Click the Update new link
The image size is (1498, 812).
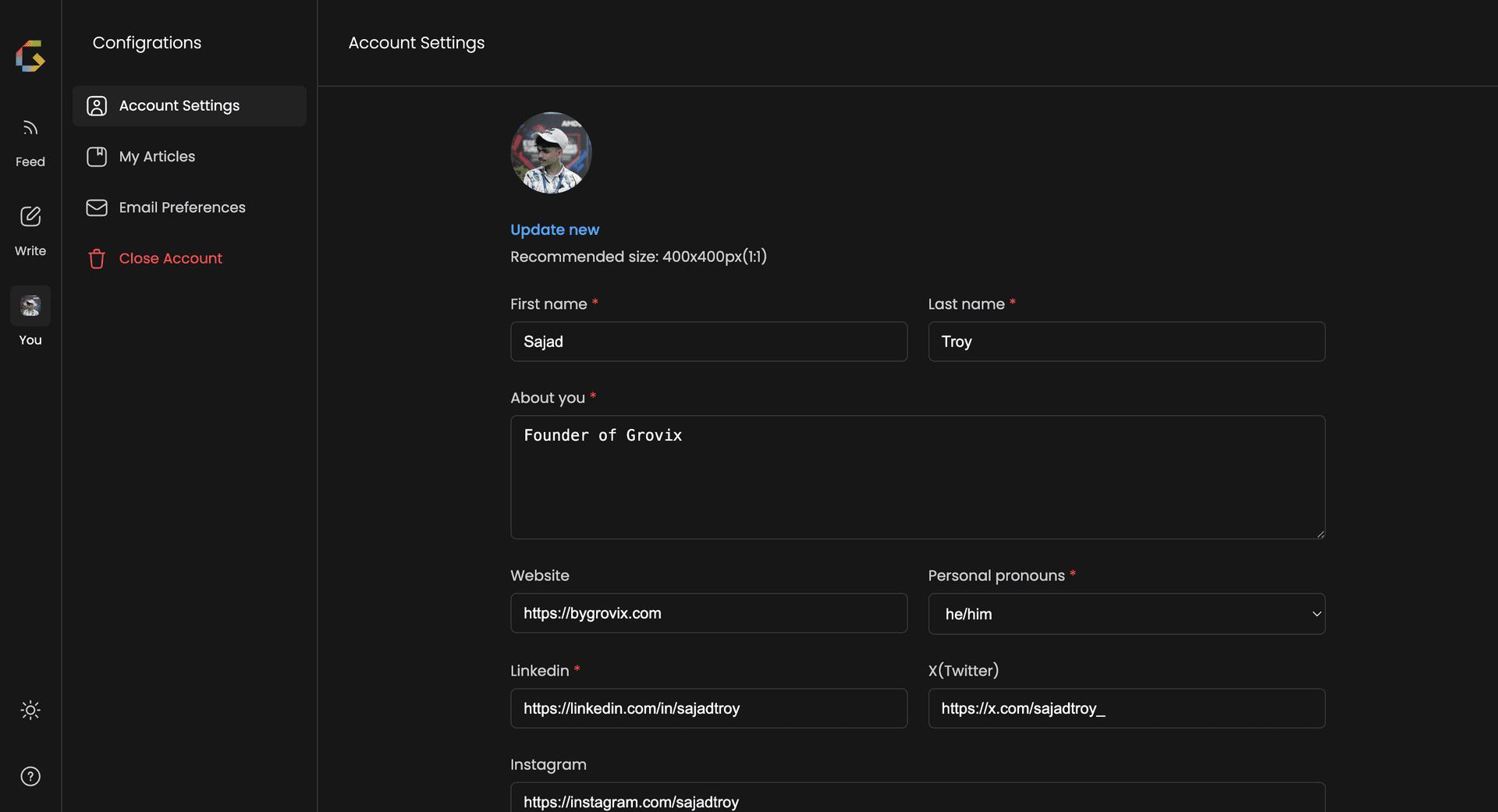coord(554,230)
